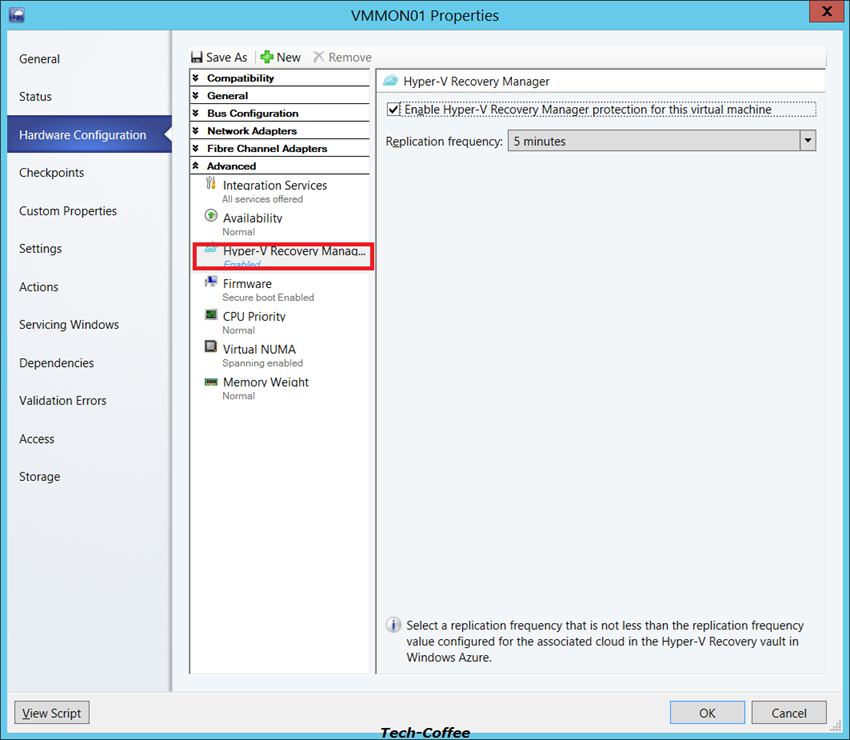Viewport: 850px width, 740px height.
Task: Open the Status page
Action: click(35, 96)
